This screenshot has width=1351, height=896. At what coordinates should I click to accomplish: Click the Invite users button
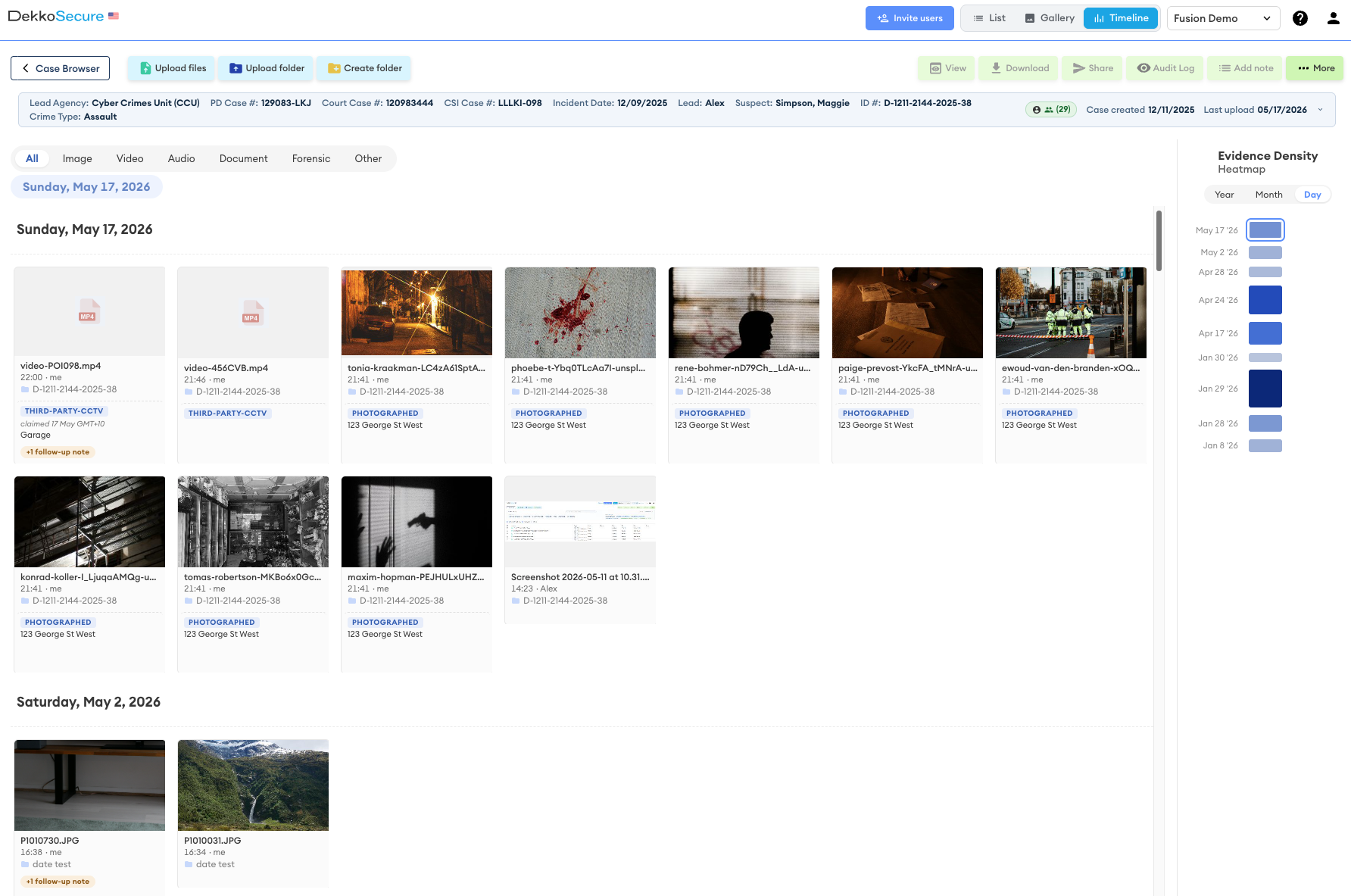point(910,18)
